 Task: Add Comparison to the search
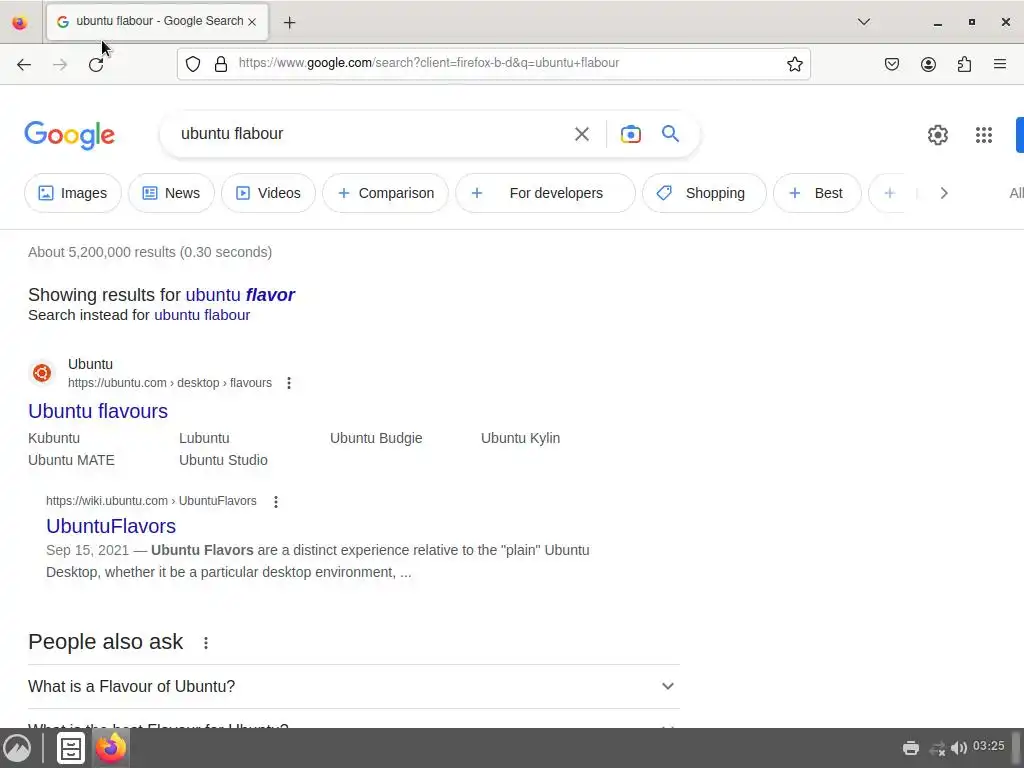tap(385, 193)
